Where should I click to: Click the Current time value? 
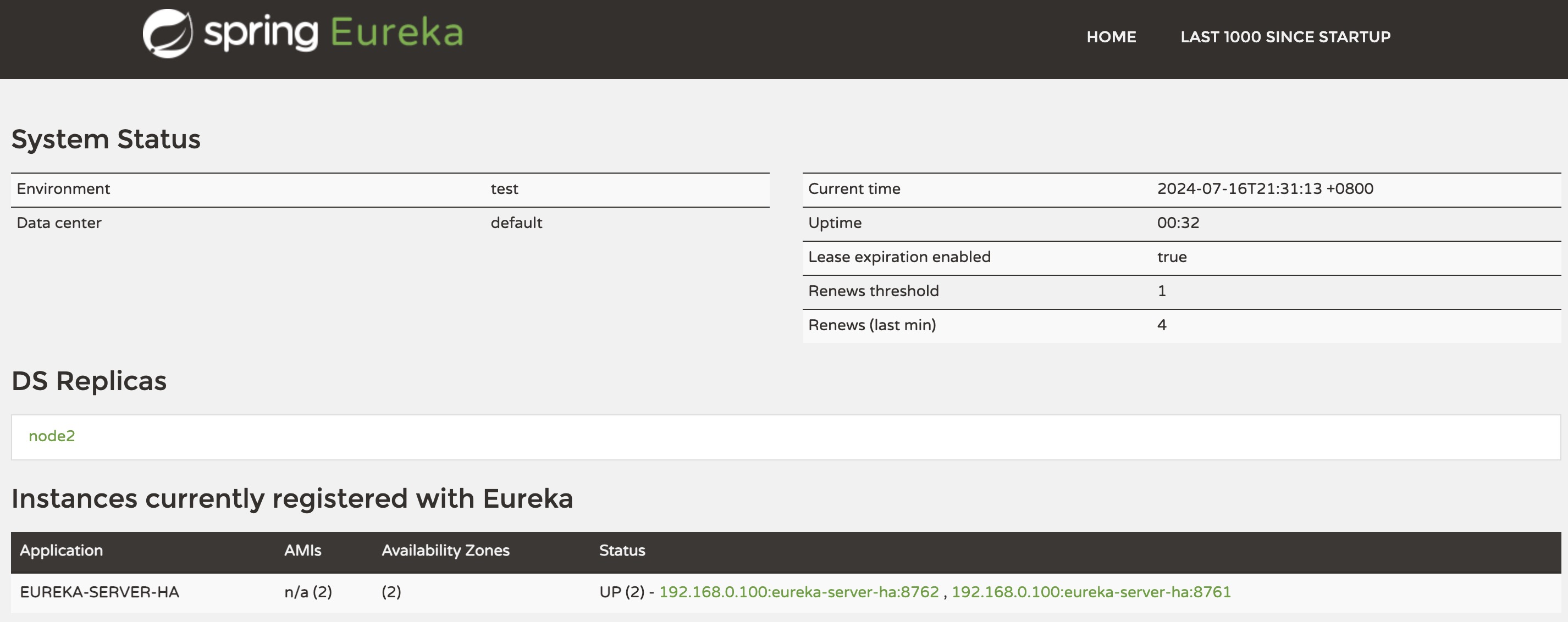point(1265,188)
